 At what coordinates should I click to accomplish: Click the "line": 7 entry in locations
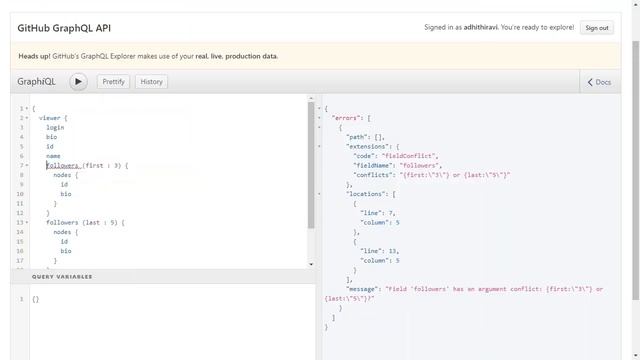(x=377, y=213)
